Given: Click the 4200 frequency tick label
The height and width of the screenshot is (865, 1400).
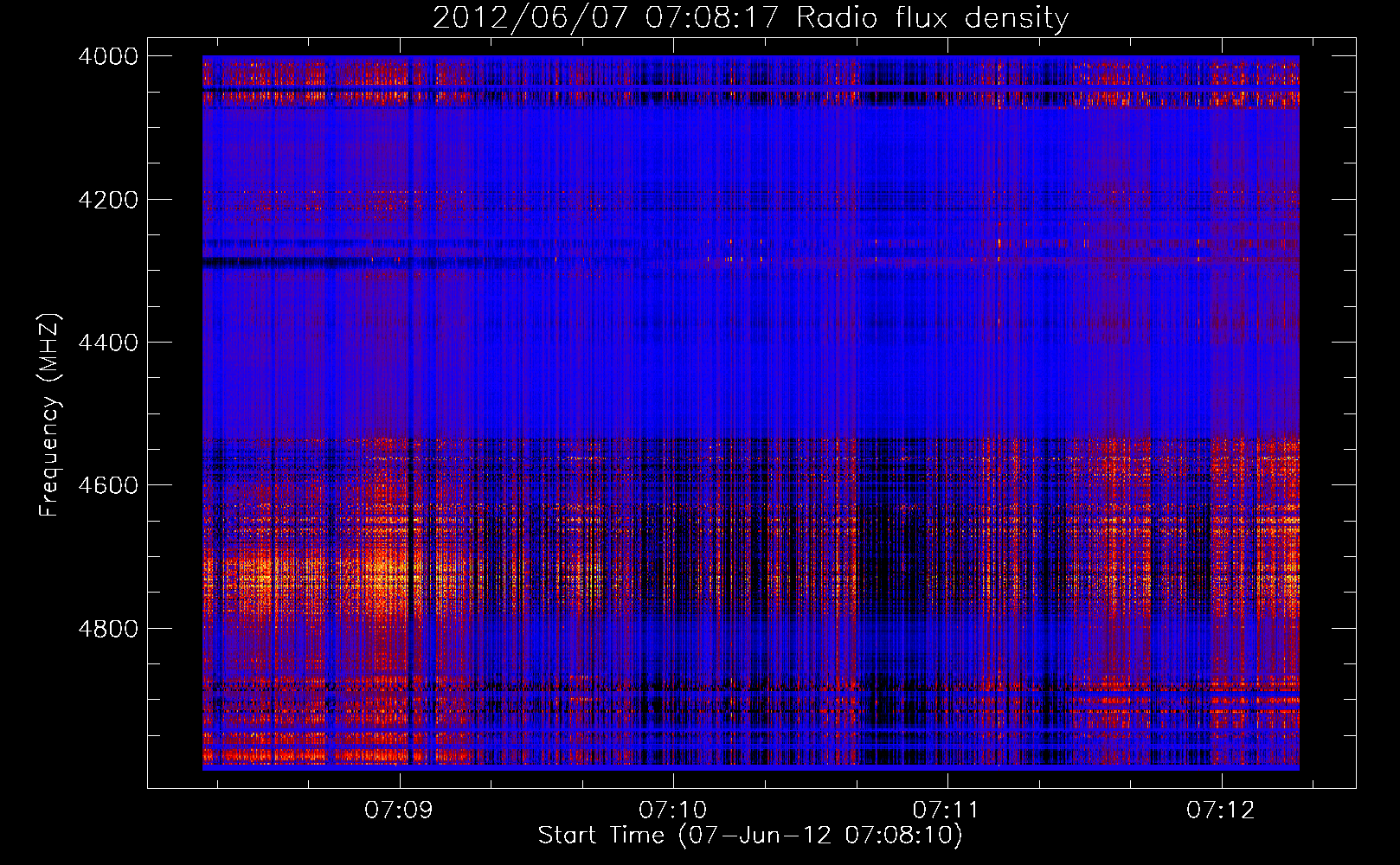Looking at the screenshot, I should [108, 200].
